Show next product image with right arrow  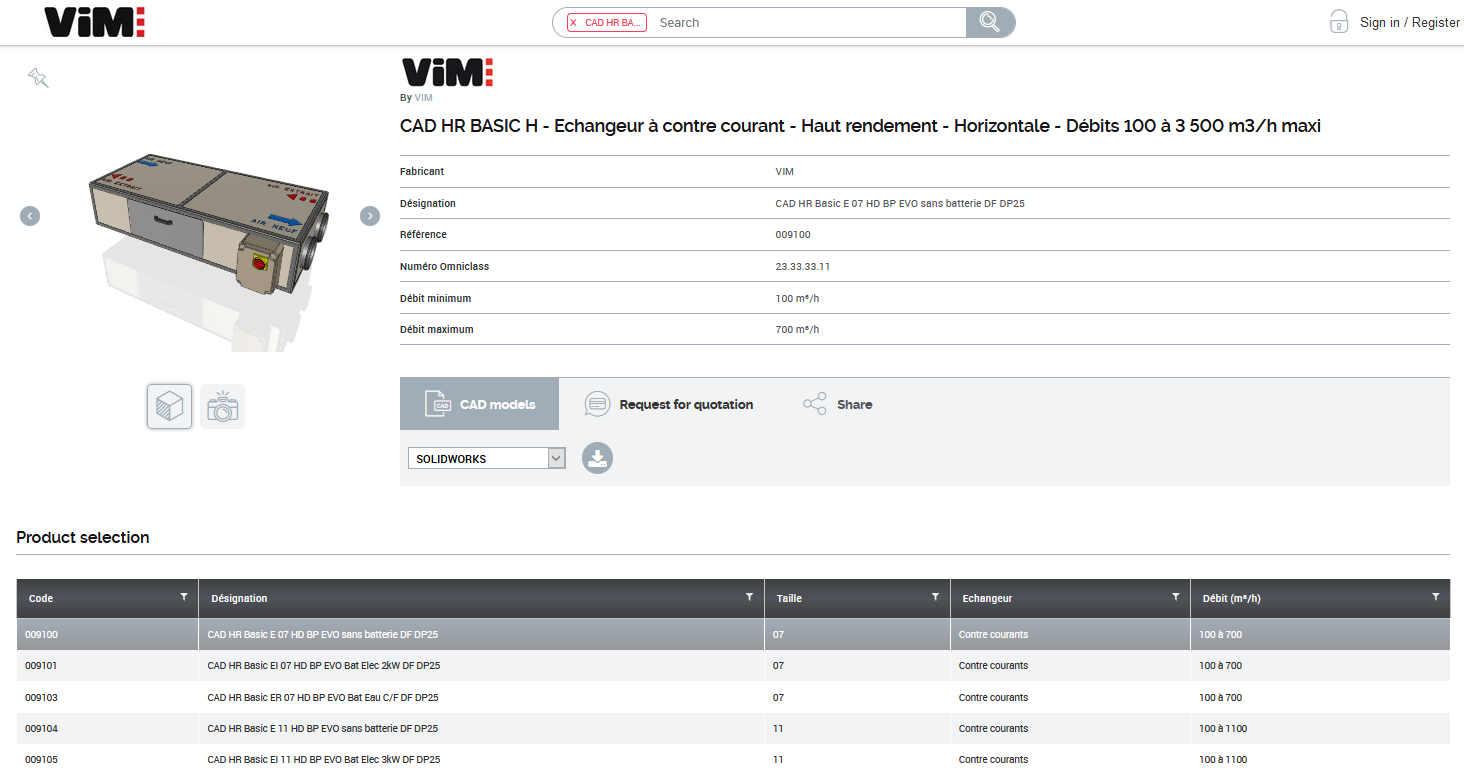pos(370,216)
